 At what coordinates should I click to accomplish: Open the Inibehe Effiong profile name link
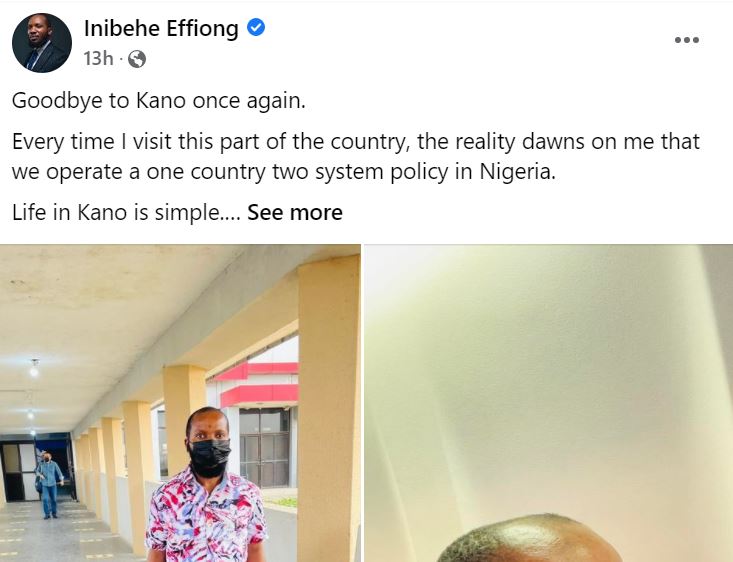tap(161, 28)
